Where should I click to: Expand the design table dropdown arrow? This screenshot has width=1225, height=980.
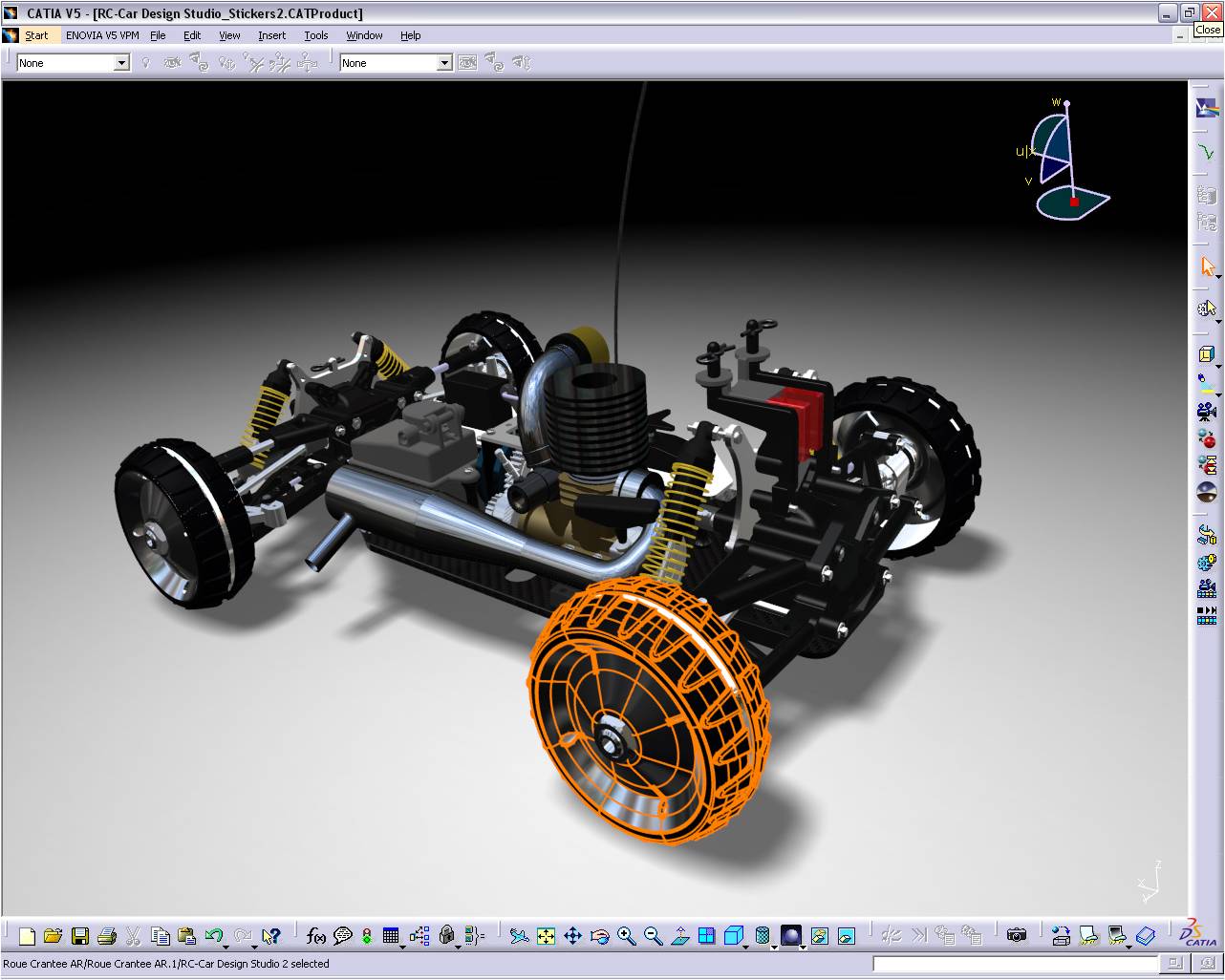(x=402, y=946)
